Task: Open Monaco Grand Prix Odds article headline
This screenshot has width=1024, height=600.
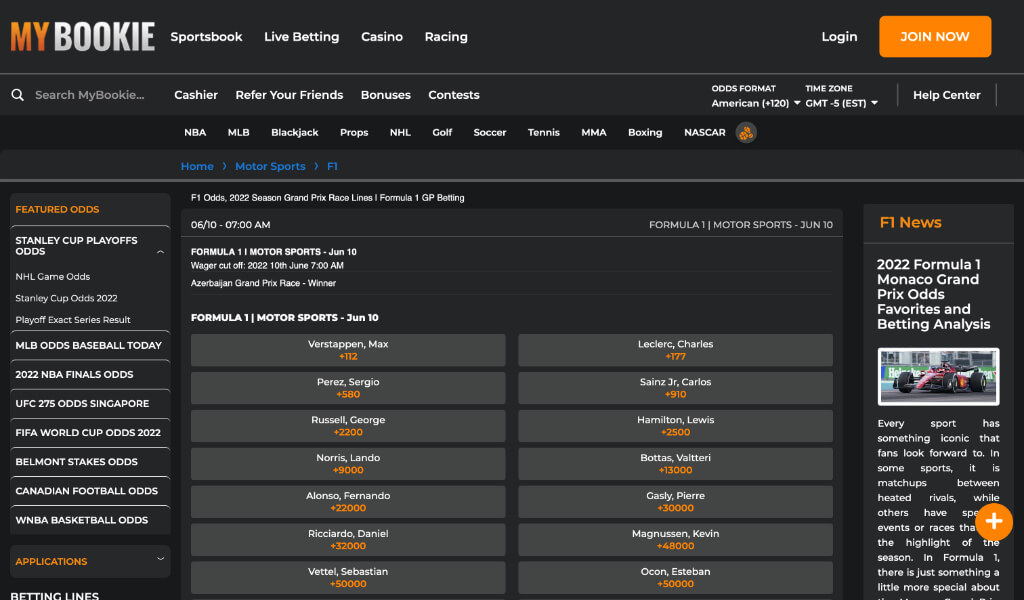Action: pos(934,294)
